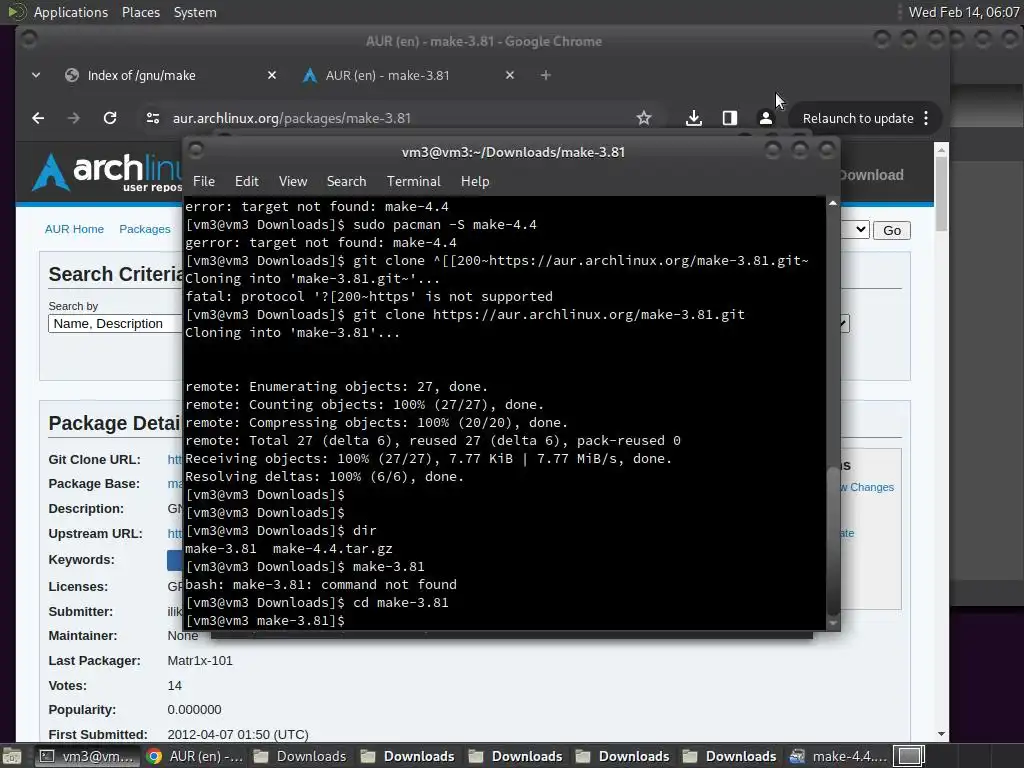Click the Go button
This screenshot has height=768, width=1024.
[x=891, y=231]
